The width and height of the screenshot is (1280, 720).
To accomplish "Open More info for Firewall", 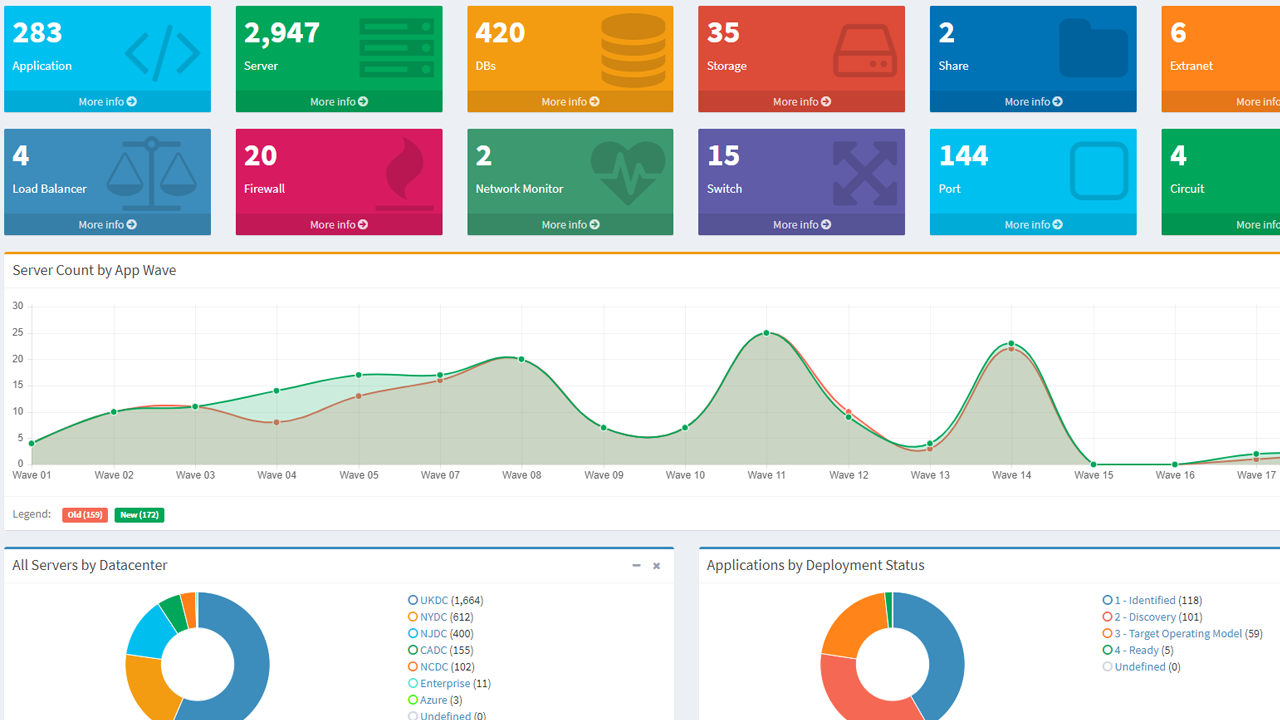I will pos(339,225).
